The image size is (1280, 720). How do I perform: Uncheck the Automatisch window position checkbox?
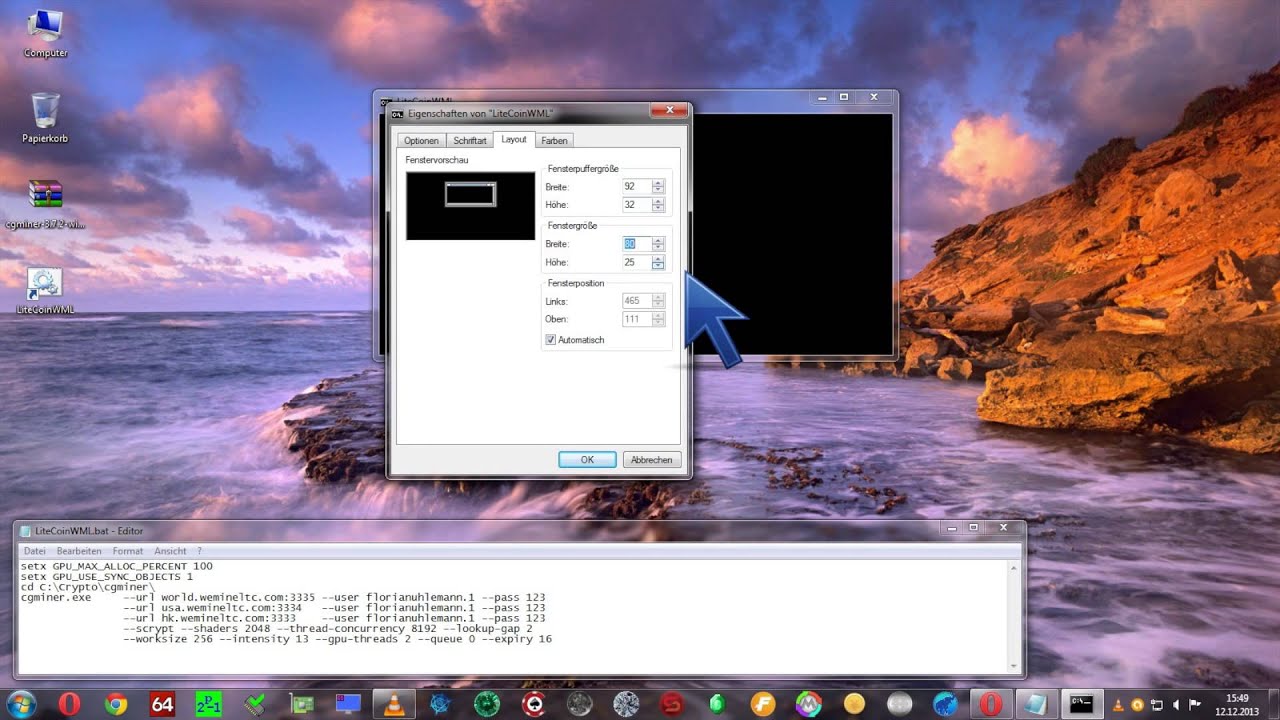pos(550,340)
